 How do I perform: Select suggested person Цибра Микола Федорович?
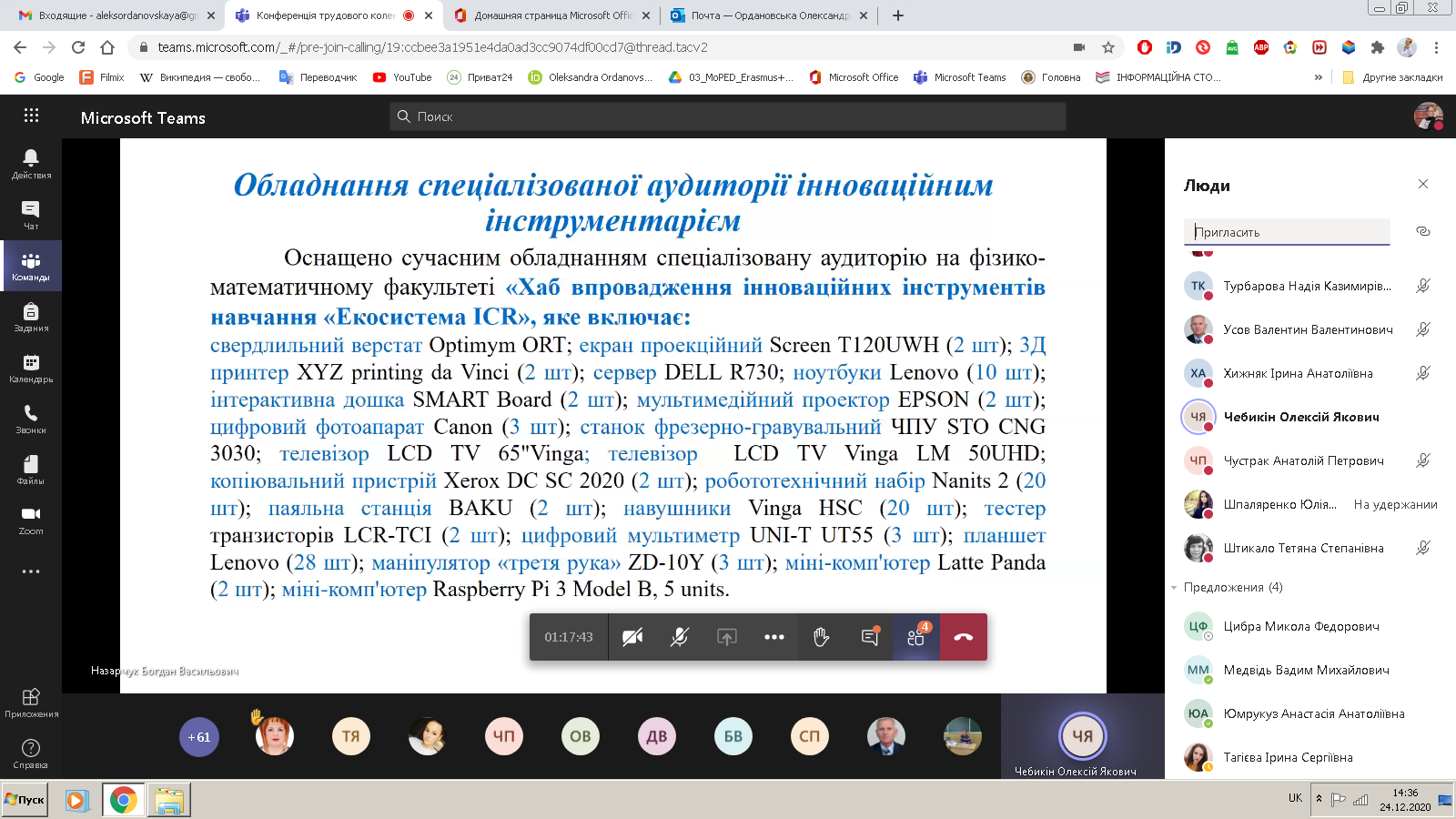1310,626
